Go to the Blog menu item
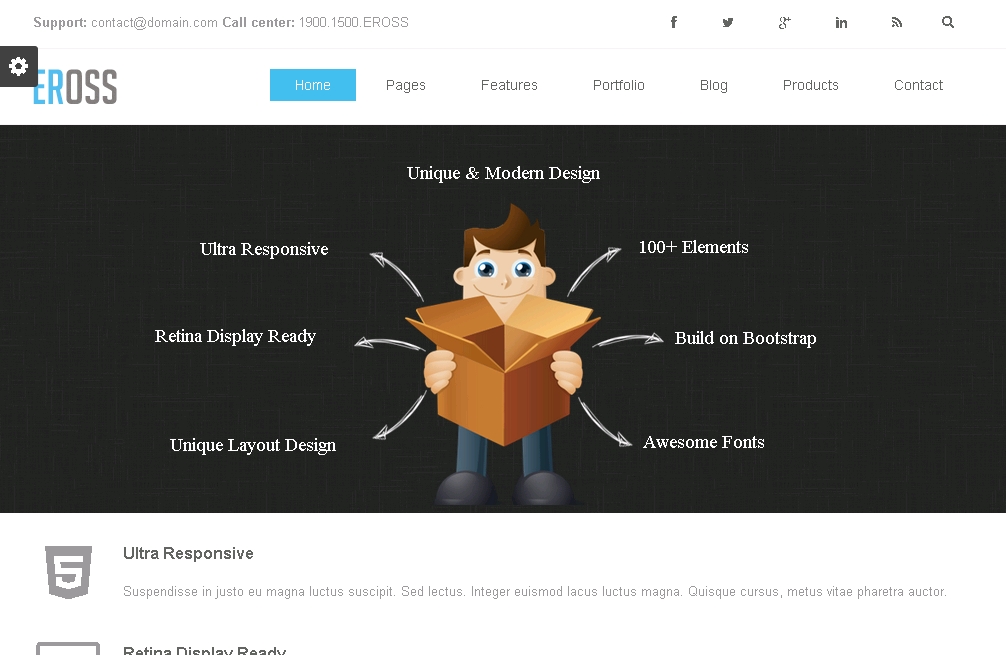The image size is (1006, 655). 714,85
